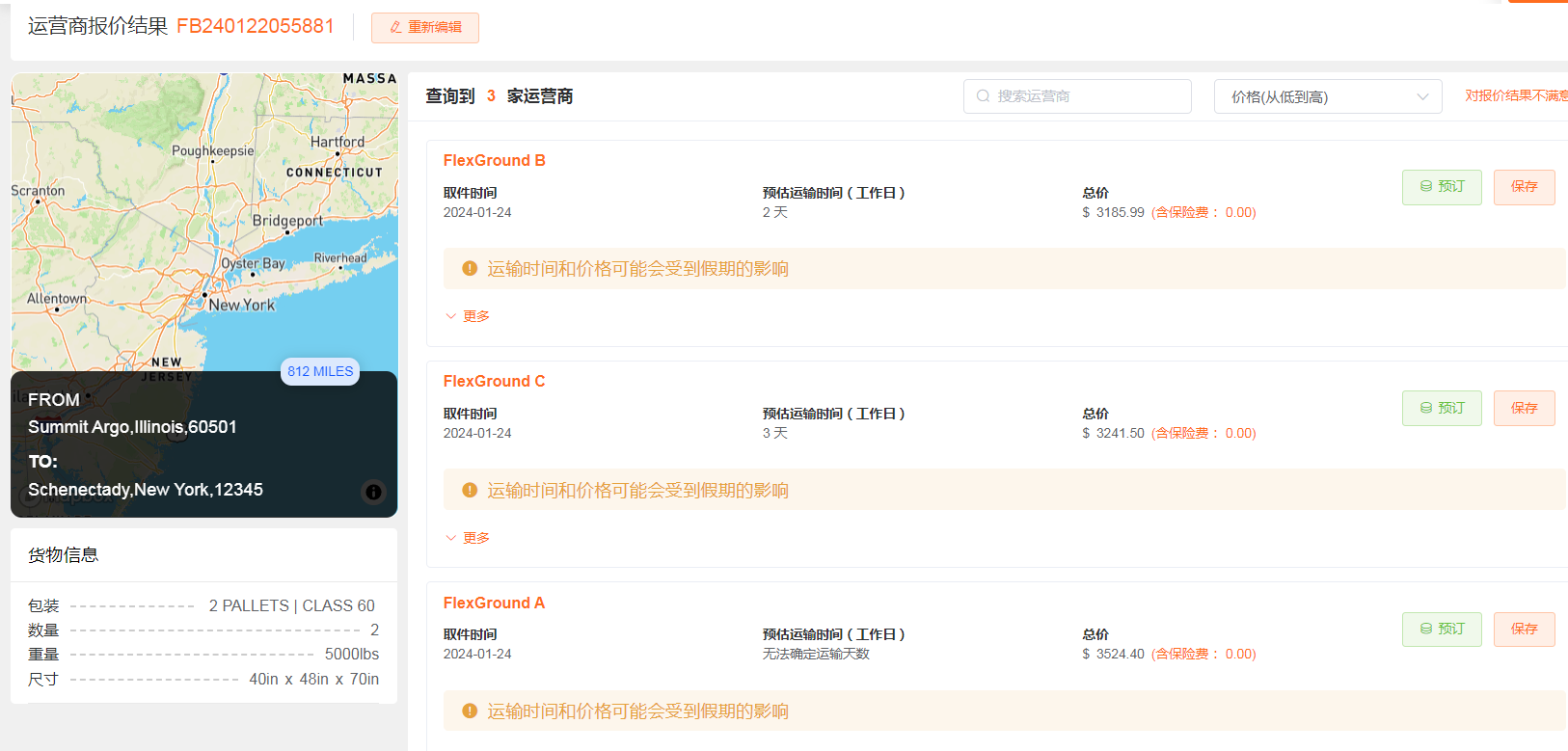Click 预订 for FlexGround B
This screenshot has height=751, width=1568.
[x=1441, y=187]
